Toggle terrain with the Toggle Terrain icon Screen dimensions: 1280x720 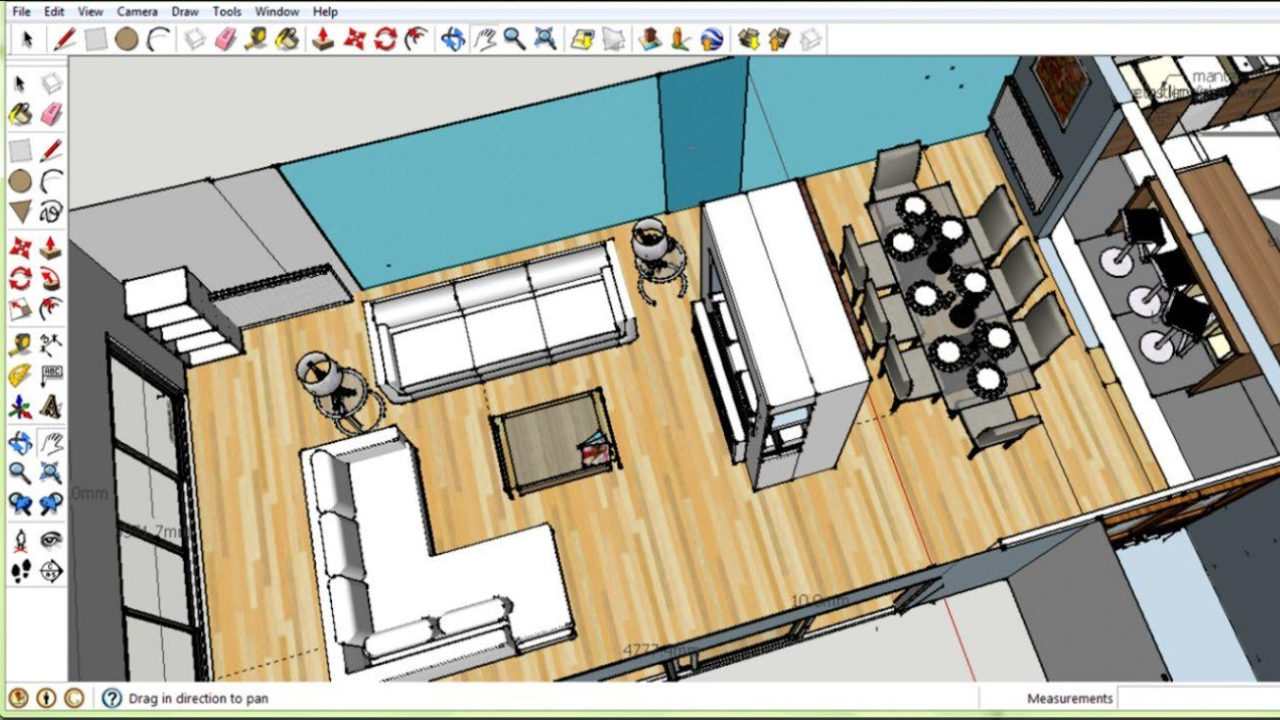[614, 39]
